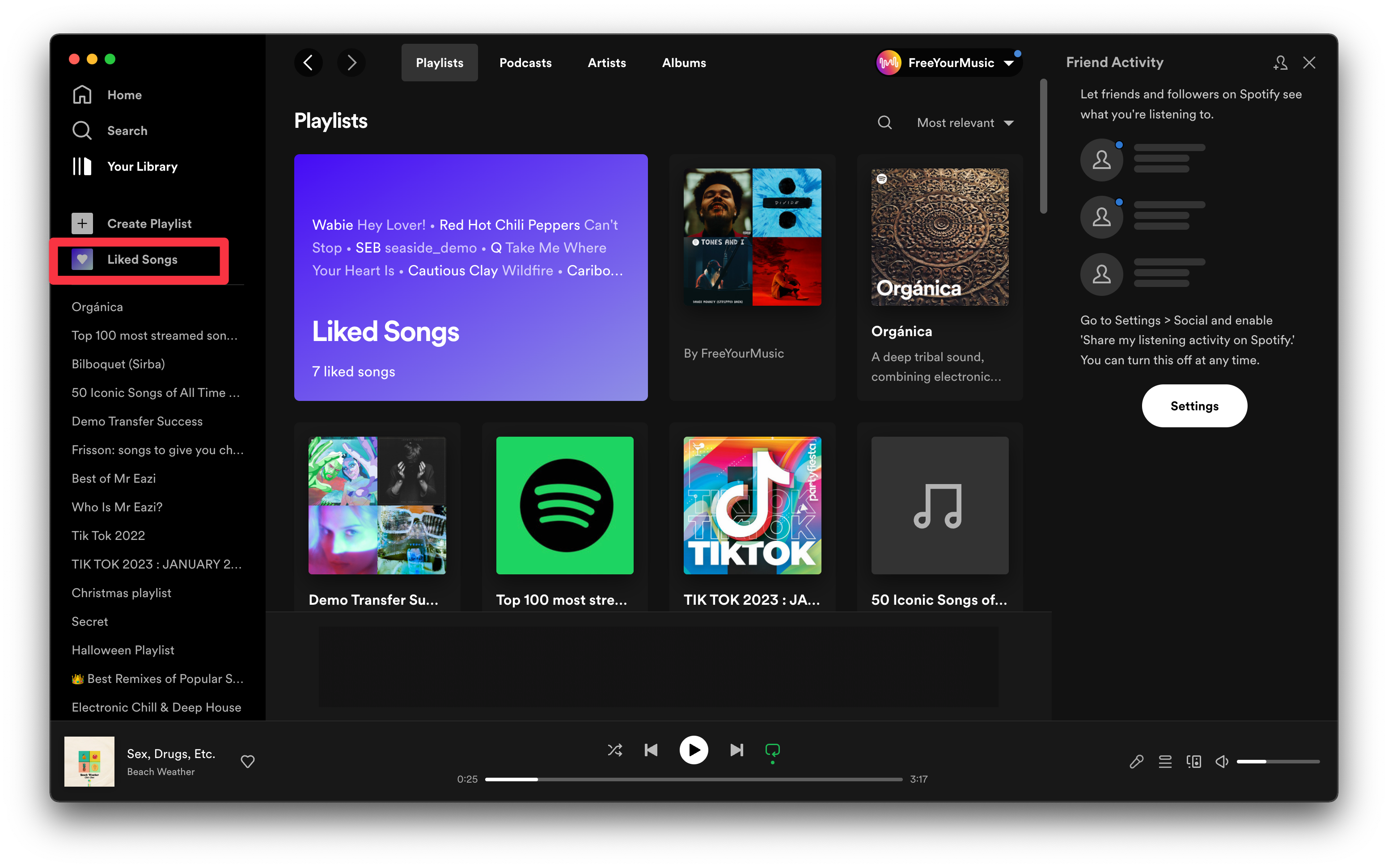Open Search from the sidebar
Image resolution: width=1388 pixels, height=868 pixels.
coord(110,131)
